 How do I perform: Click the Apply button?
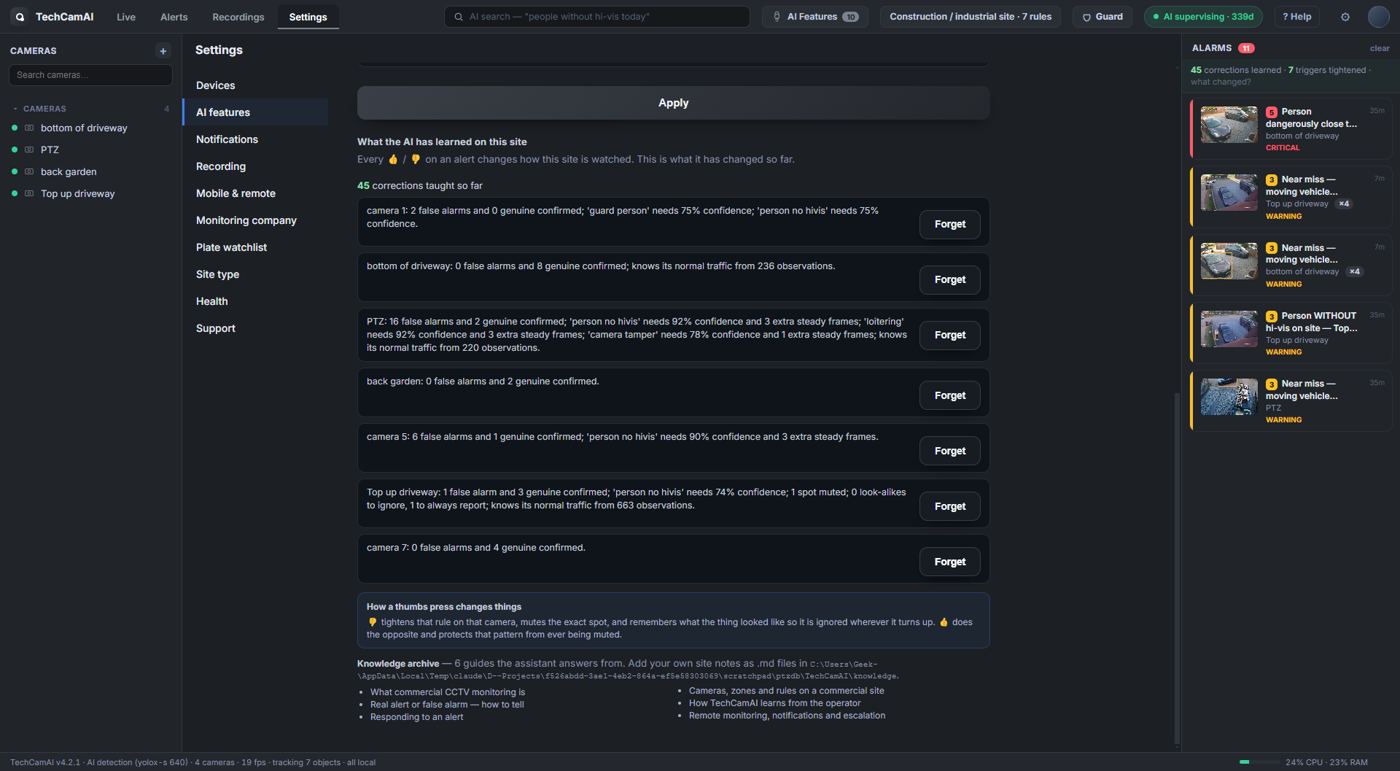coord(673,103)
